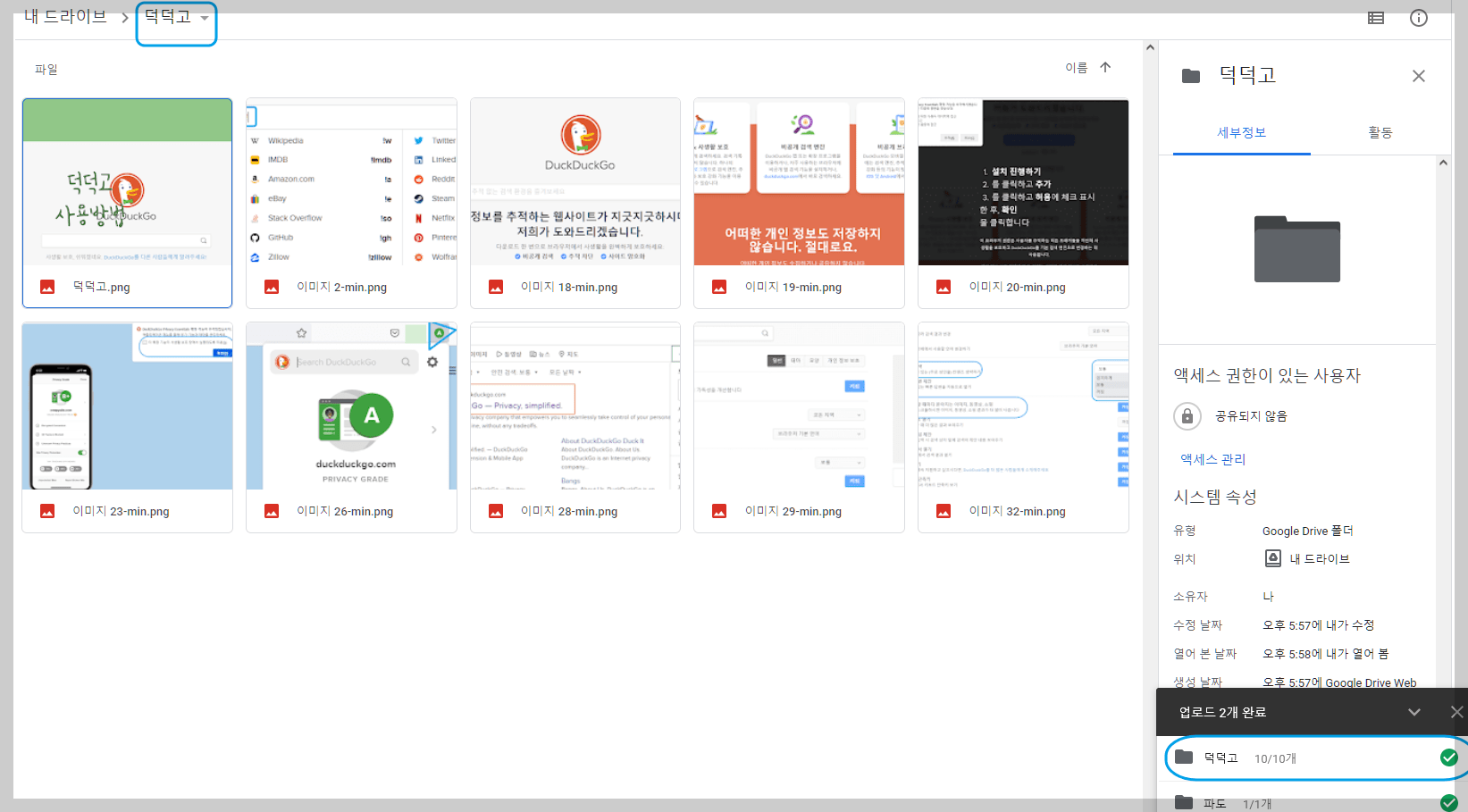The height and width of the screenshot is (812, 1468).
Task: Click green checkmark for 덕덕고 upload
Action: coord(1449,758)
